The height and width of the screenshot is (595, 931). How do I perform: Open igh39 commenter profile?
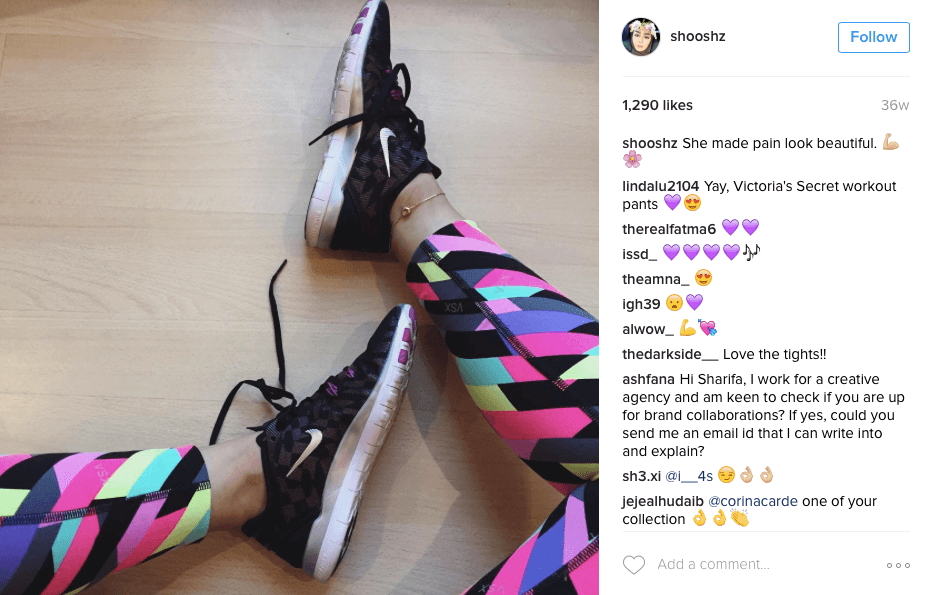tap(641, 304)
